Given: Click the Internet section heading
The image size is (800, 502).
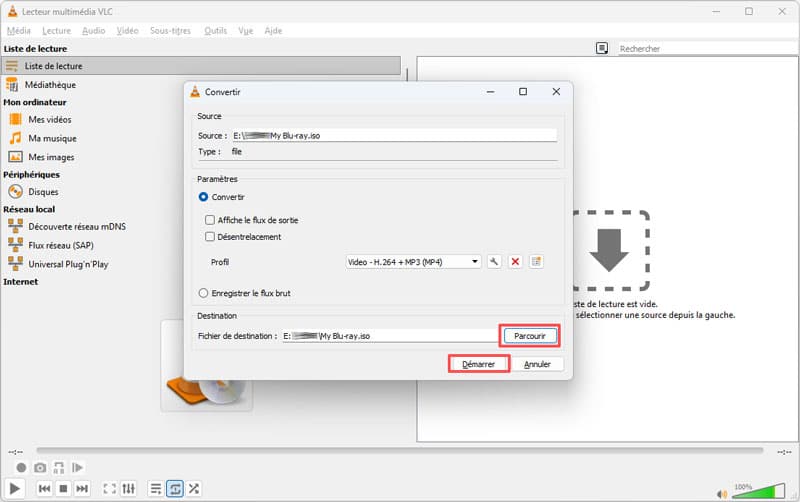Looking at the screenshot, I should 20,282.
